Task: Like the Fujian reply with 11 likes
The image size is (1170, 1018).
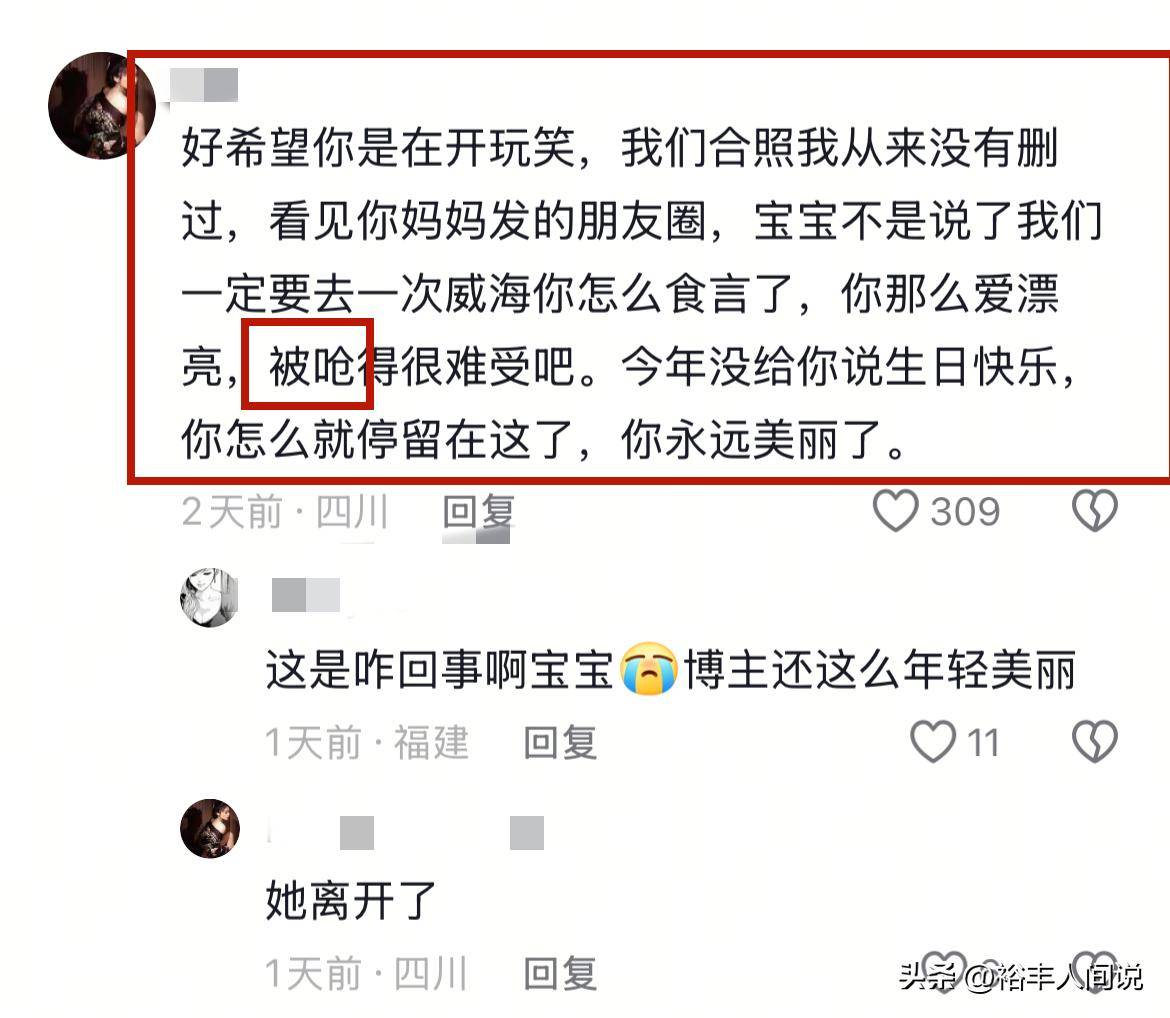Action: [x=933, y=742]
